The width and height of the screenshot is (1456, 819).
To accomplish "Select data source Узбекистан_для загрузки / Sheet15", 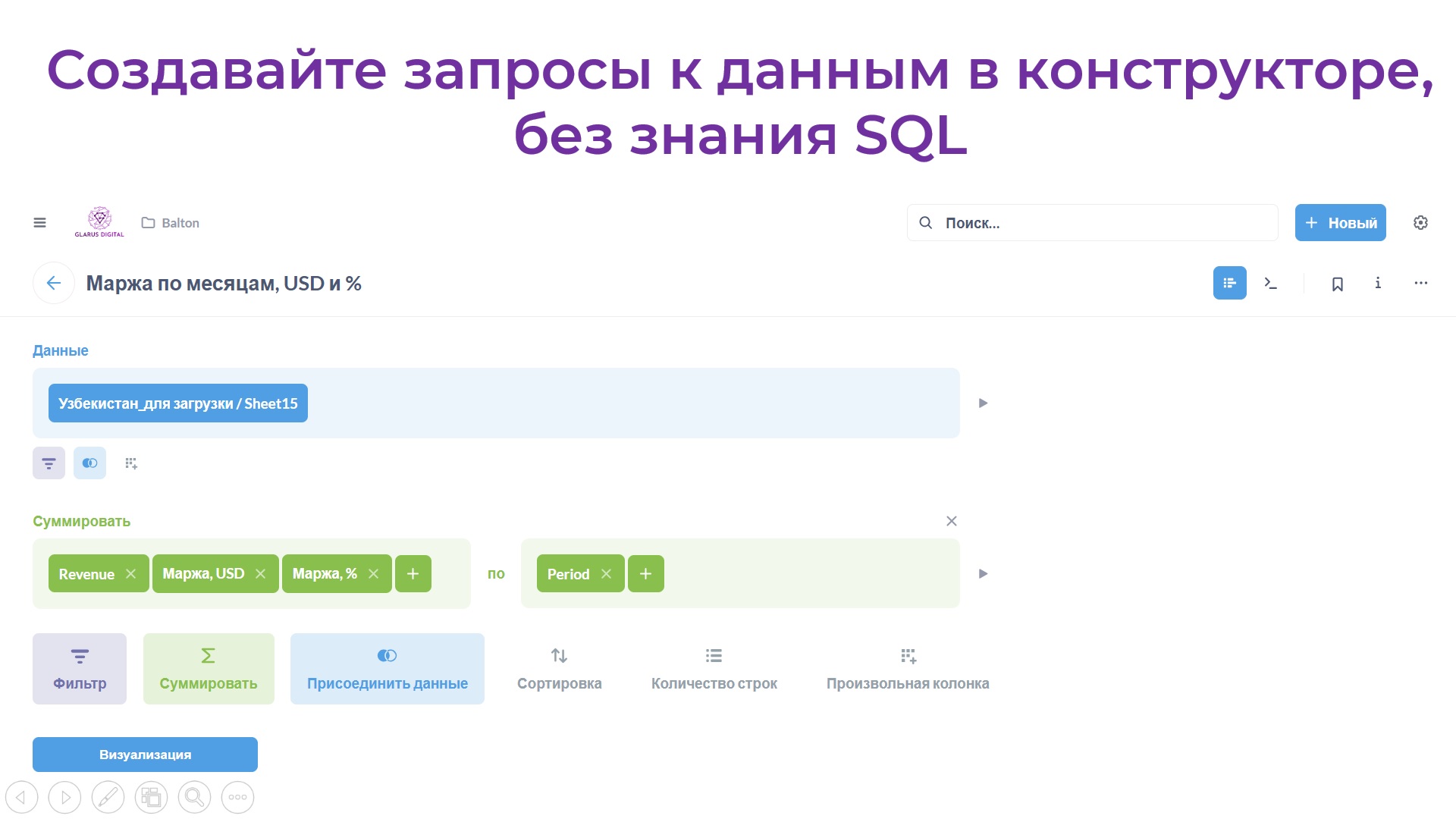I will (x=178, y=403).
